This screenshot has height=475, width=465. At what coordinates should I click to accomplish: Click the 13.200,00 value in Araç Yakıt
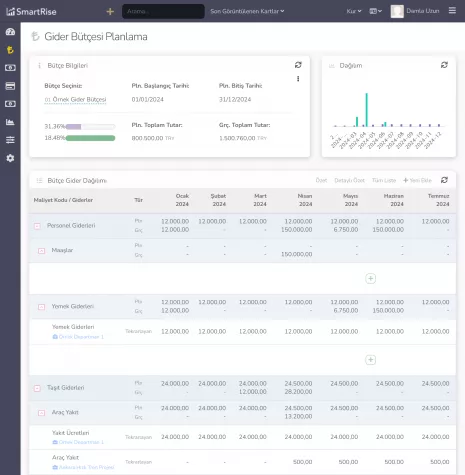click(x=298, y=416)
